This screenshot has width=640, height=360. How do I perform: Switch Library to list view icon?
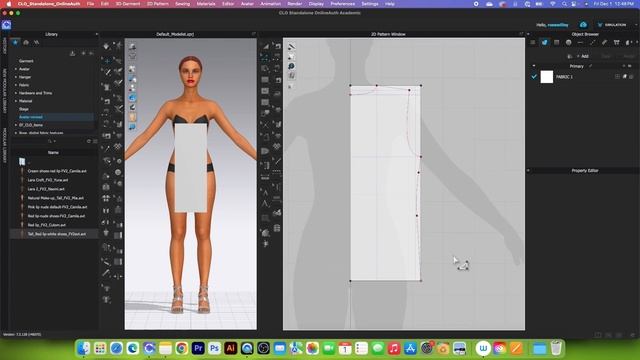click(x=95, y=141)
